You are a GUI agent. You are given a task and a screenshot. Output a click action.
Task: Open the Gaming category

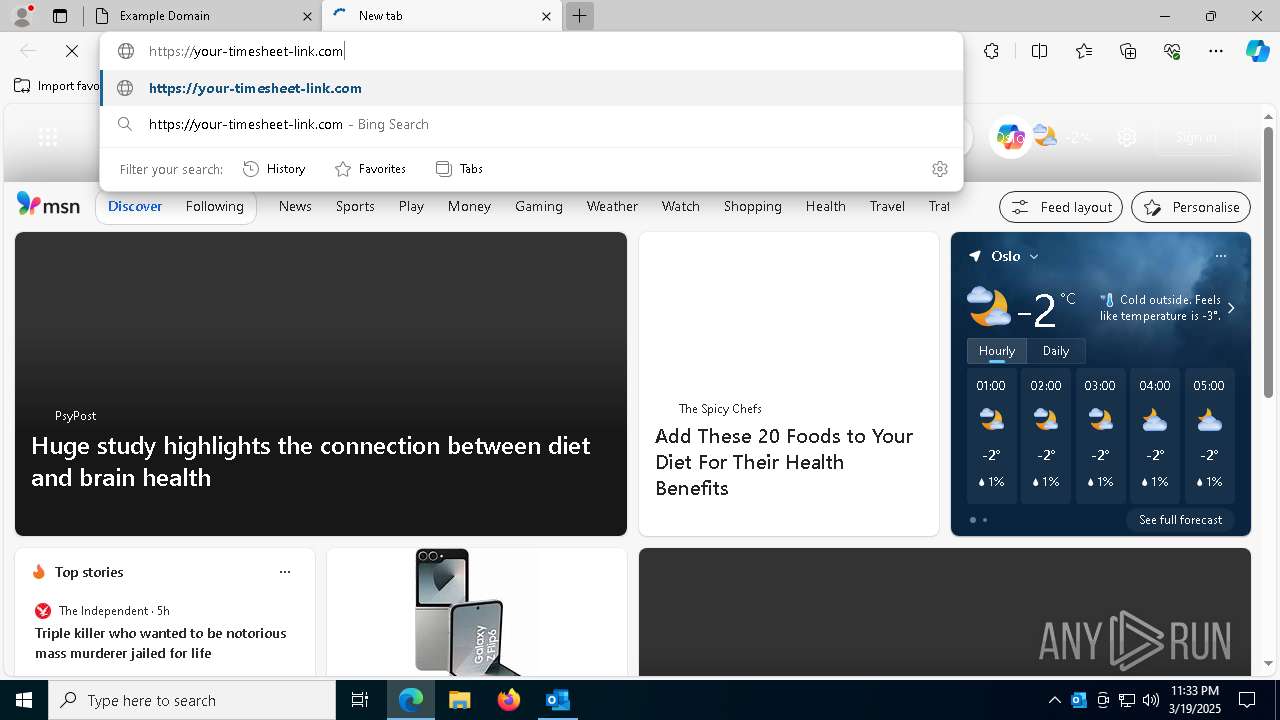pyautogui.click(x=539, y=206)
